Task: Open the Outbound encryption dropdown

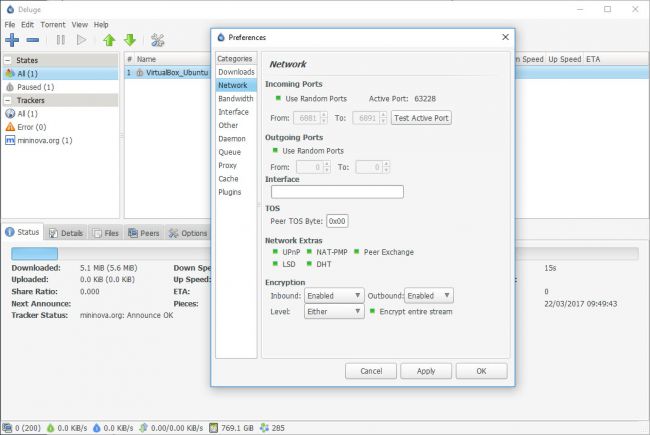Action: click(x=429, y=295)
